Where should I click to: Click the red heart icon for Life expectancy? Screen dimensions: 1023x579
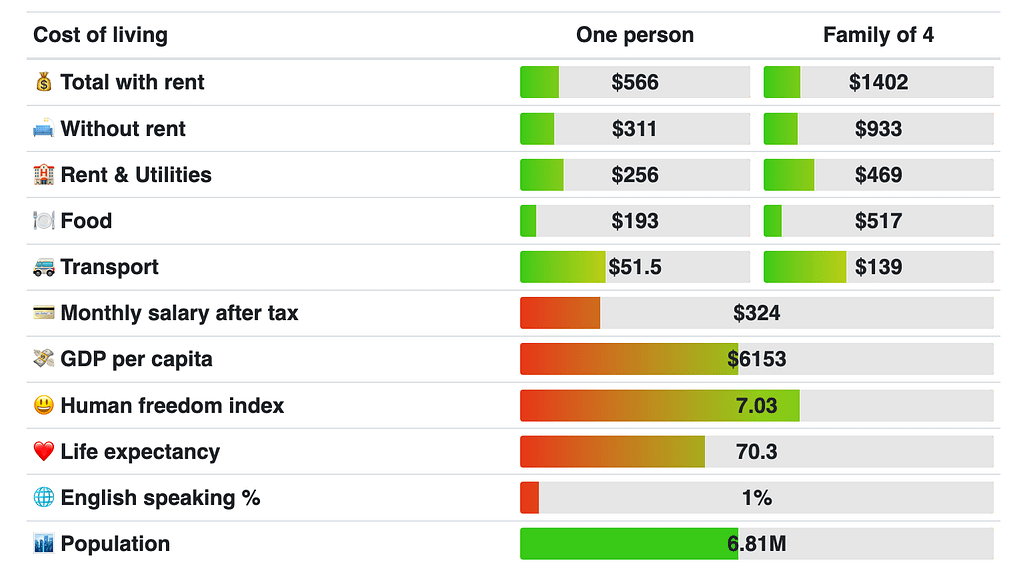point(43,452)
